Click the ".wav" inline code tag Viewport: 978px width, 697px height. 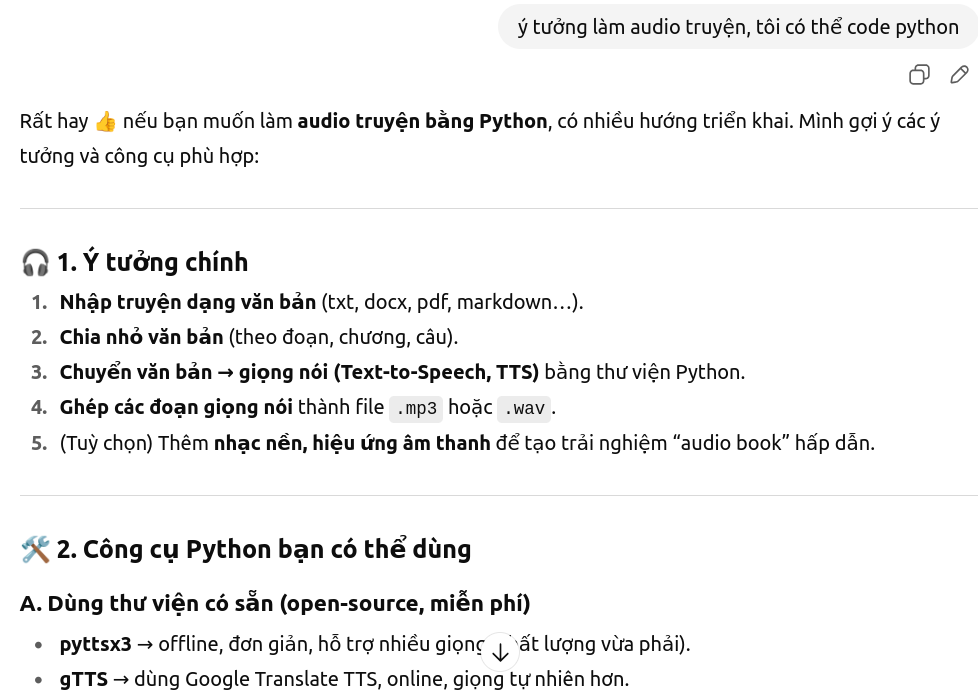point(523,408)
